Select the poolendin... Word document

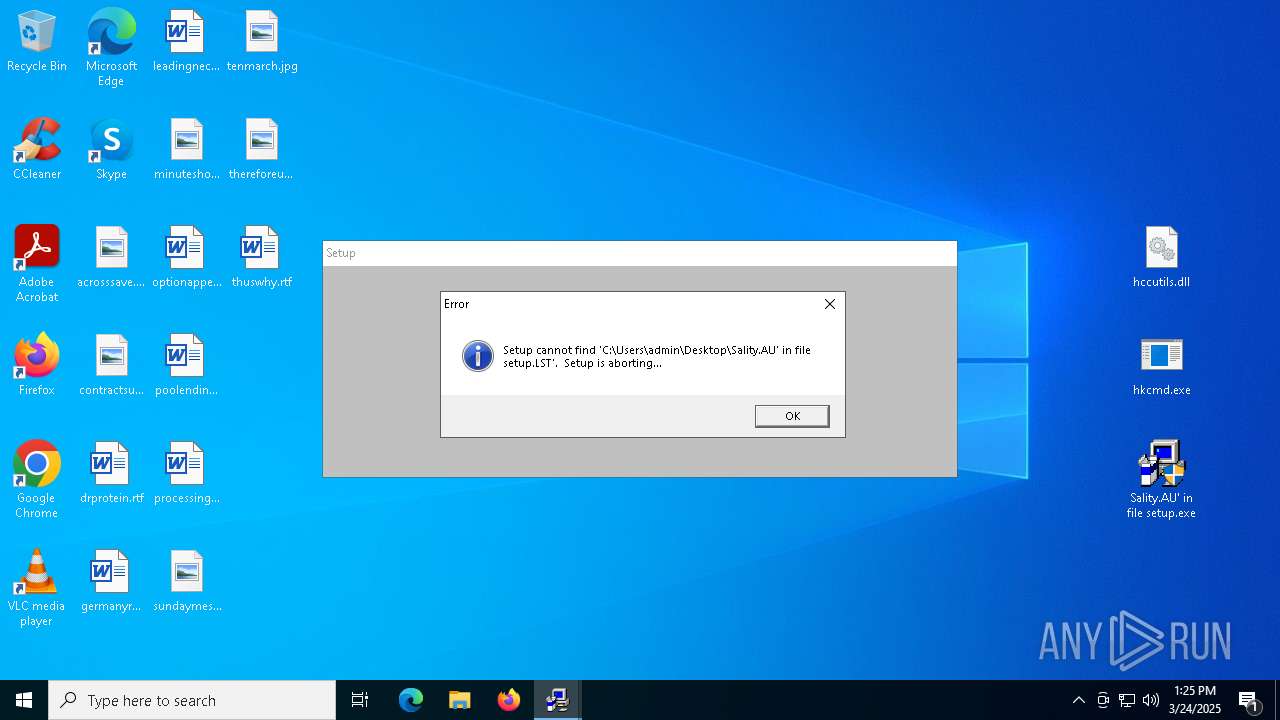(186, 366)
